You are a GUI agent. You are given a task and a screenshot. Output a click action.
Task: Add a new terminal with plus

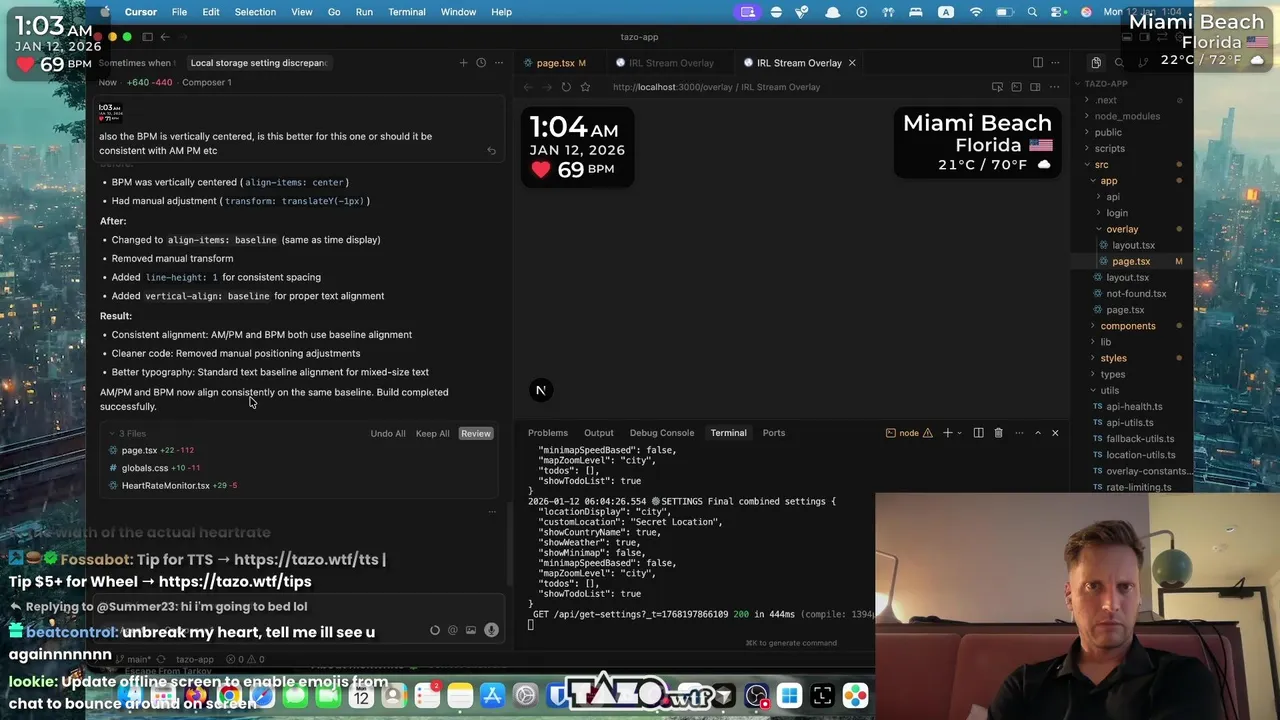pyautogui.click(x=947, y=433)
